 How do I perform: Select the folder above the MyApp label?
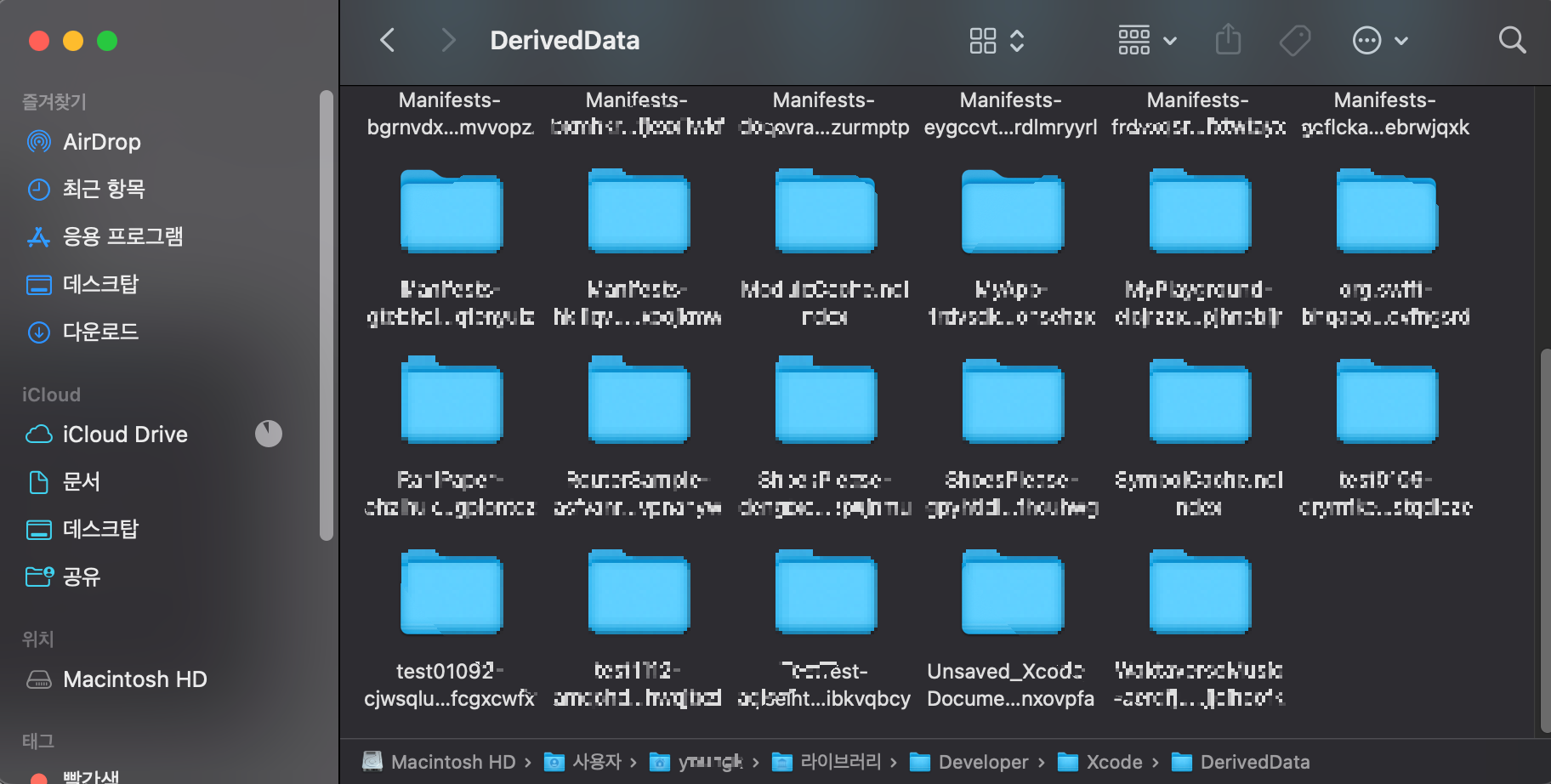click(x=1012, y=211)
